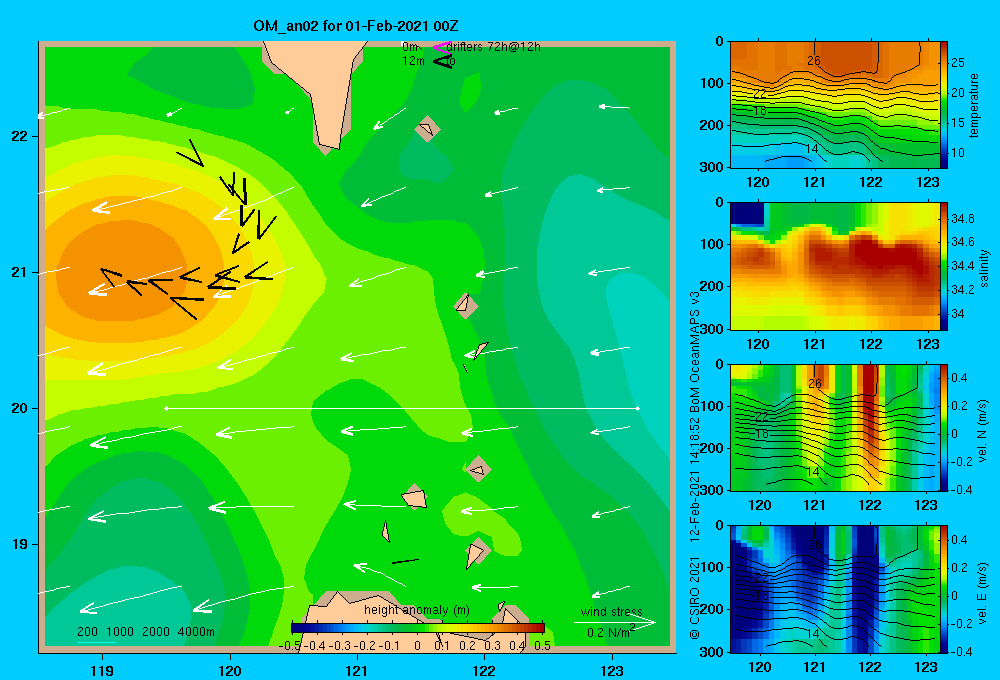Click the '34' tick on salinity colorbar

[x=958, y=314]
